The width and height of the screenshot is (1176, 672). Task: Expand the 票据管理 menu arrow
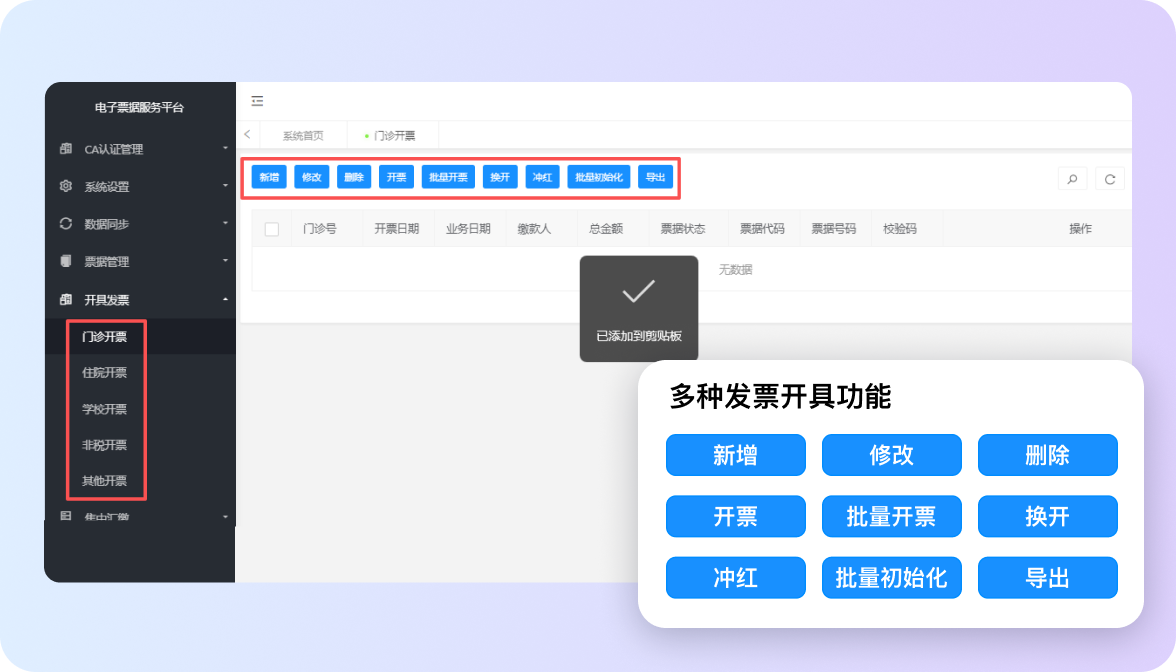[x=225, y=260]
